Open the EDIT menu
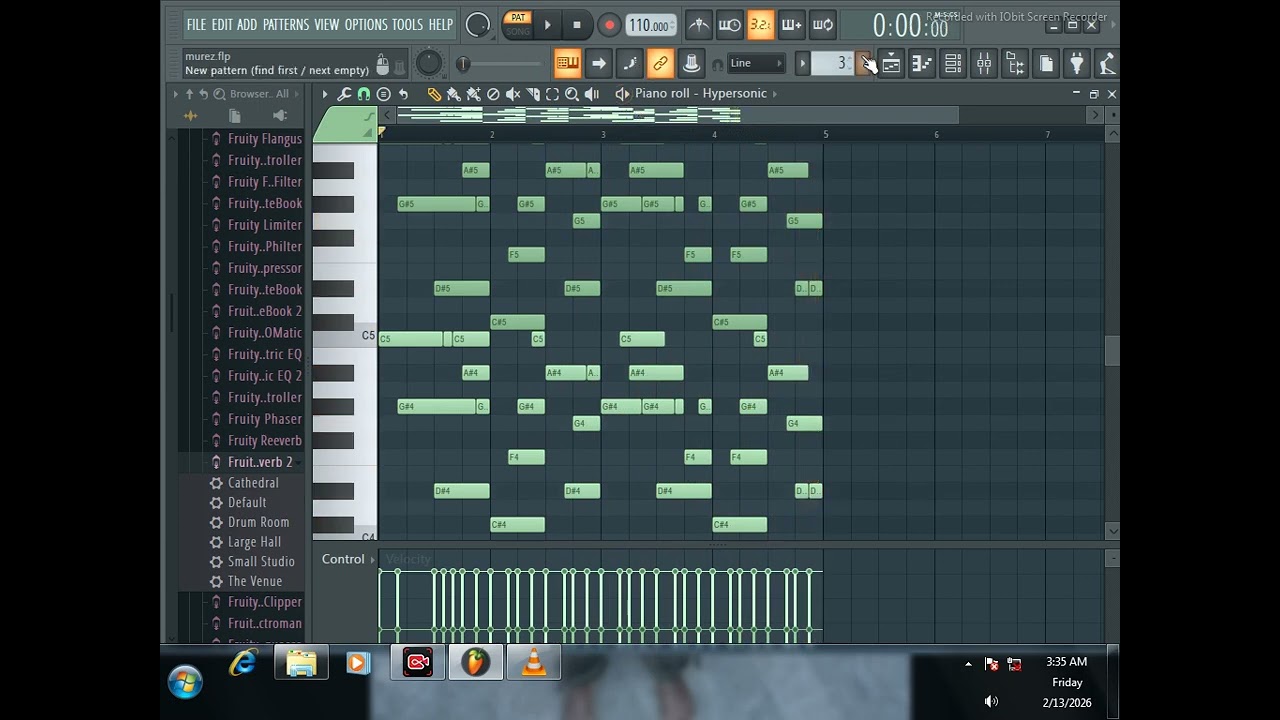The image size is (1280, 720). point(222,24)
